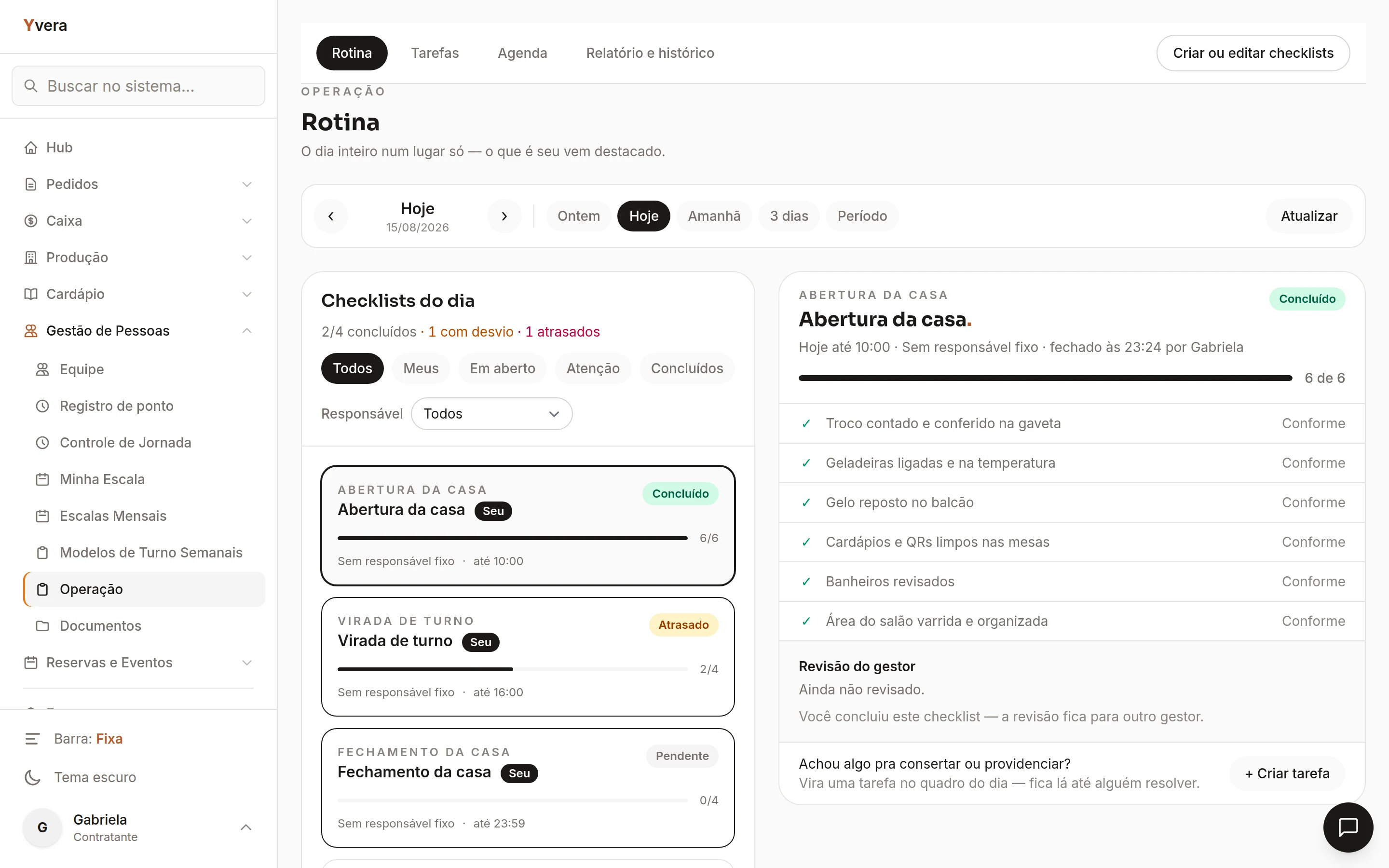Expand the Caixa menu chevron
This screenshot has height=868, width=1389.
coord(247,221)
